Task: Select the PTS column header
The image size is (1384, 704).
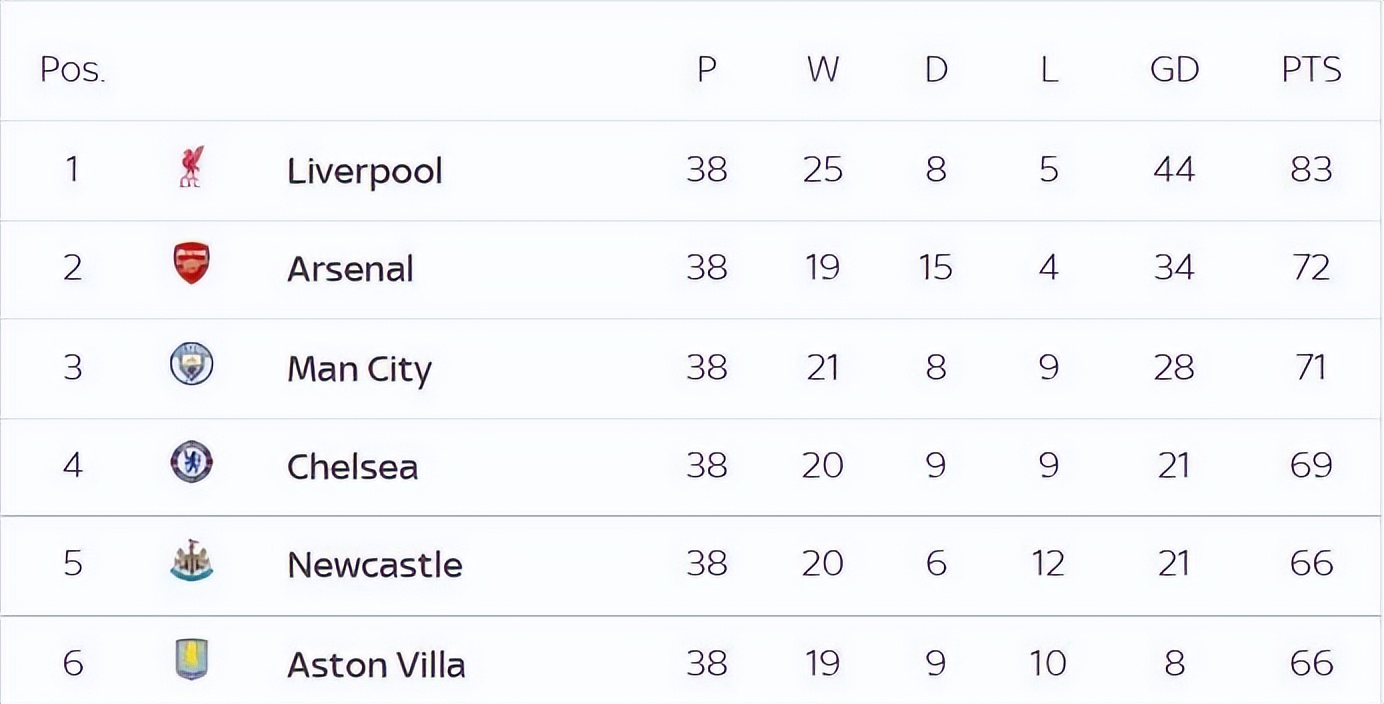Action: coord(1311,70)
